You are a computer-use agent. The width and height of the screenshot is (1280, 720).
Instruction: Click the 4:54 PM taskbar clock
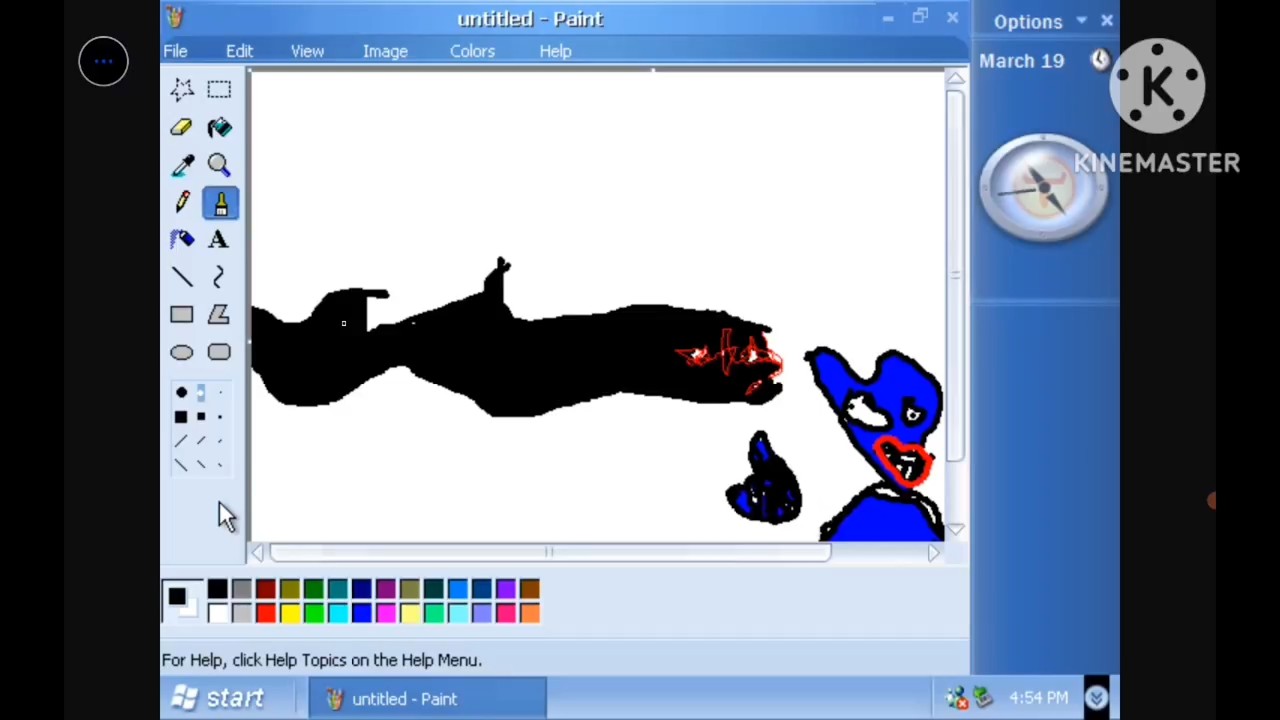point(1038,698)
